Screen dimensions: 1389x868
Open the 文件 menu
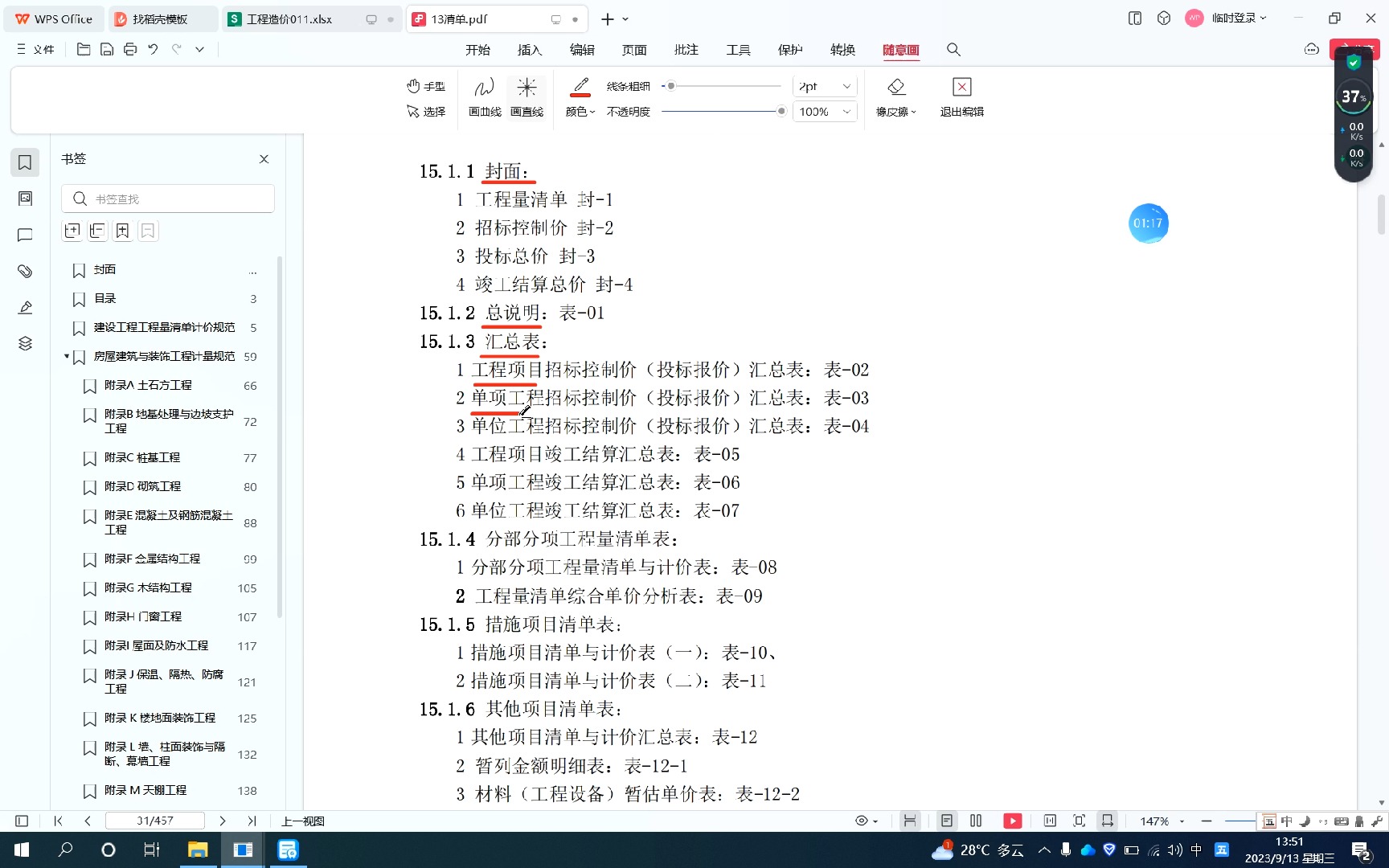point(35,50)
